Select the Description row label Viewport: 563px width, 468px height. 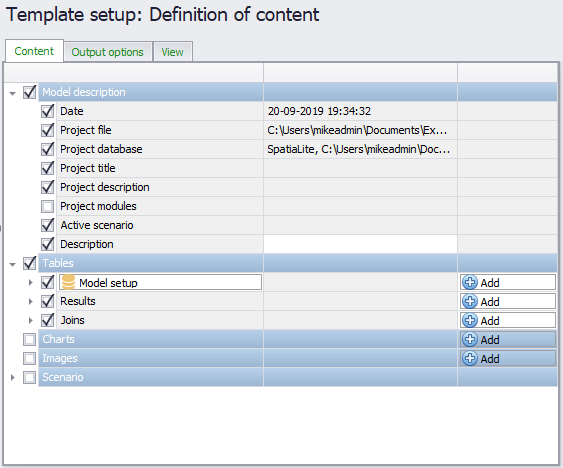(x=87, y=245)
